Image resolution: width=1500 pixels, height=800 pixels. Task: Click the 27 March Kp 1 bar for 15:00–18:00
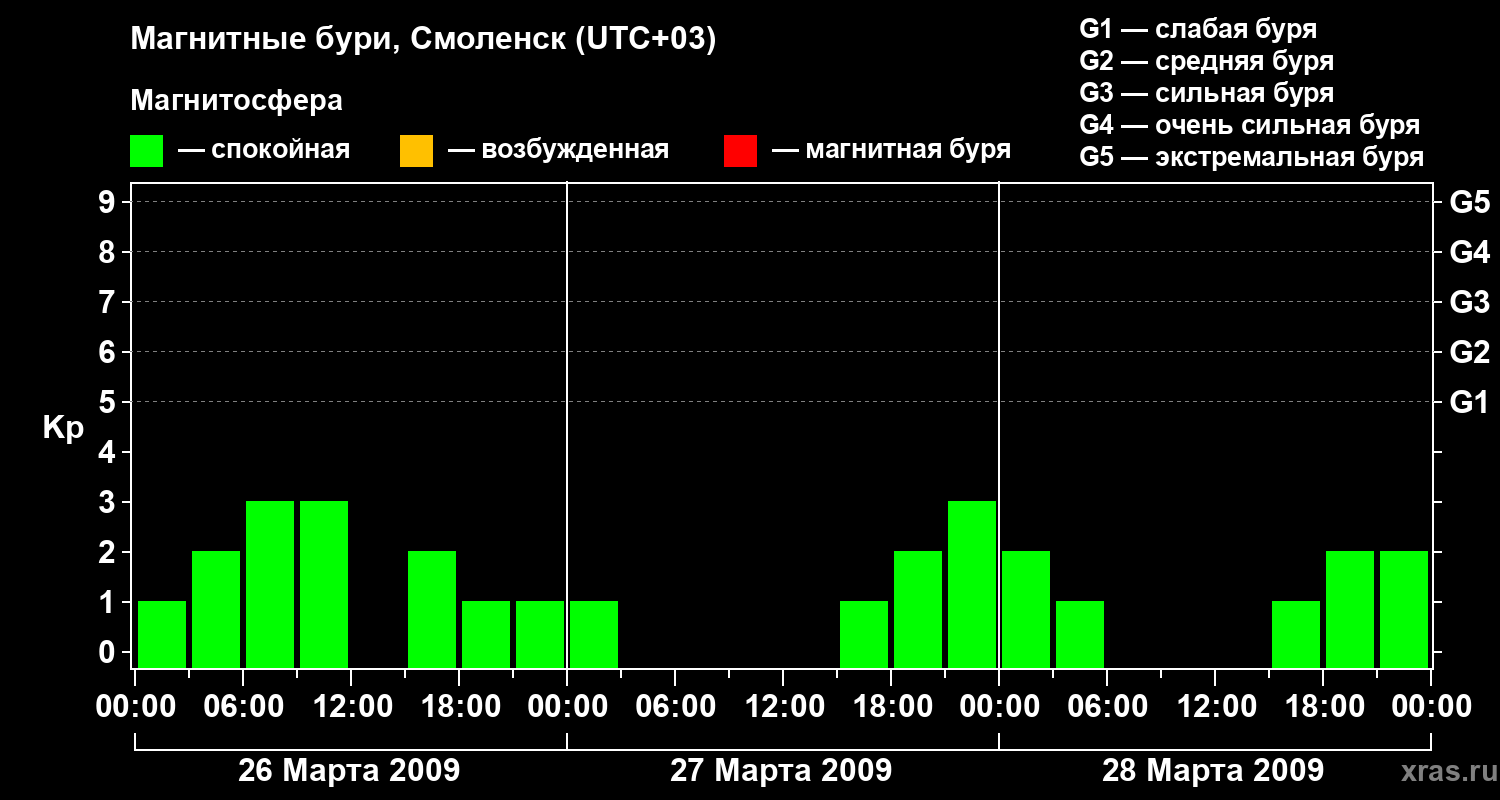[x=864, y=634]
